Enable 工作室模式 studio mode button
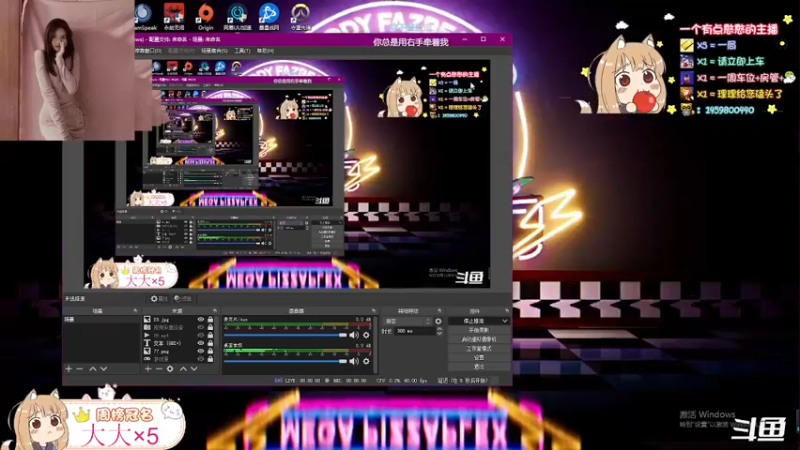This screenshot has width=800, height=450. coord(479,348)
